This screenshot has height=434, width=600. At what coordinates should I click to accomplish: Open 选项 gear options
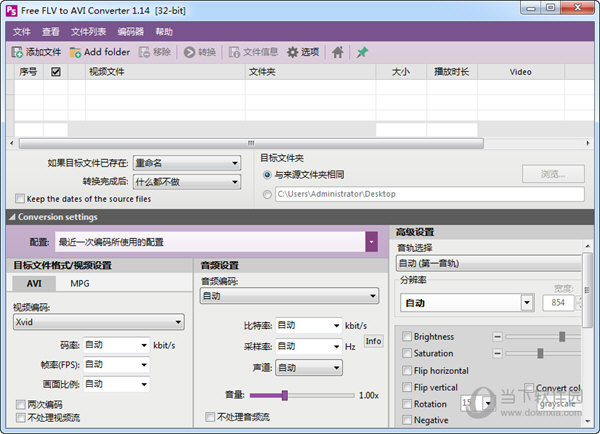tap(303, 52)
